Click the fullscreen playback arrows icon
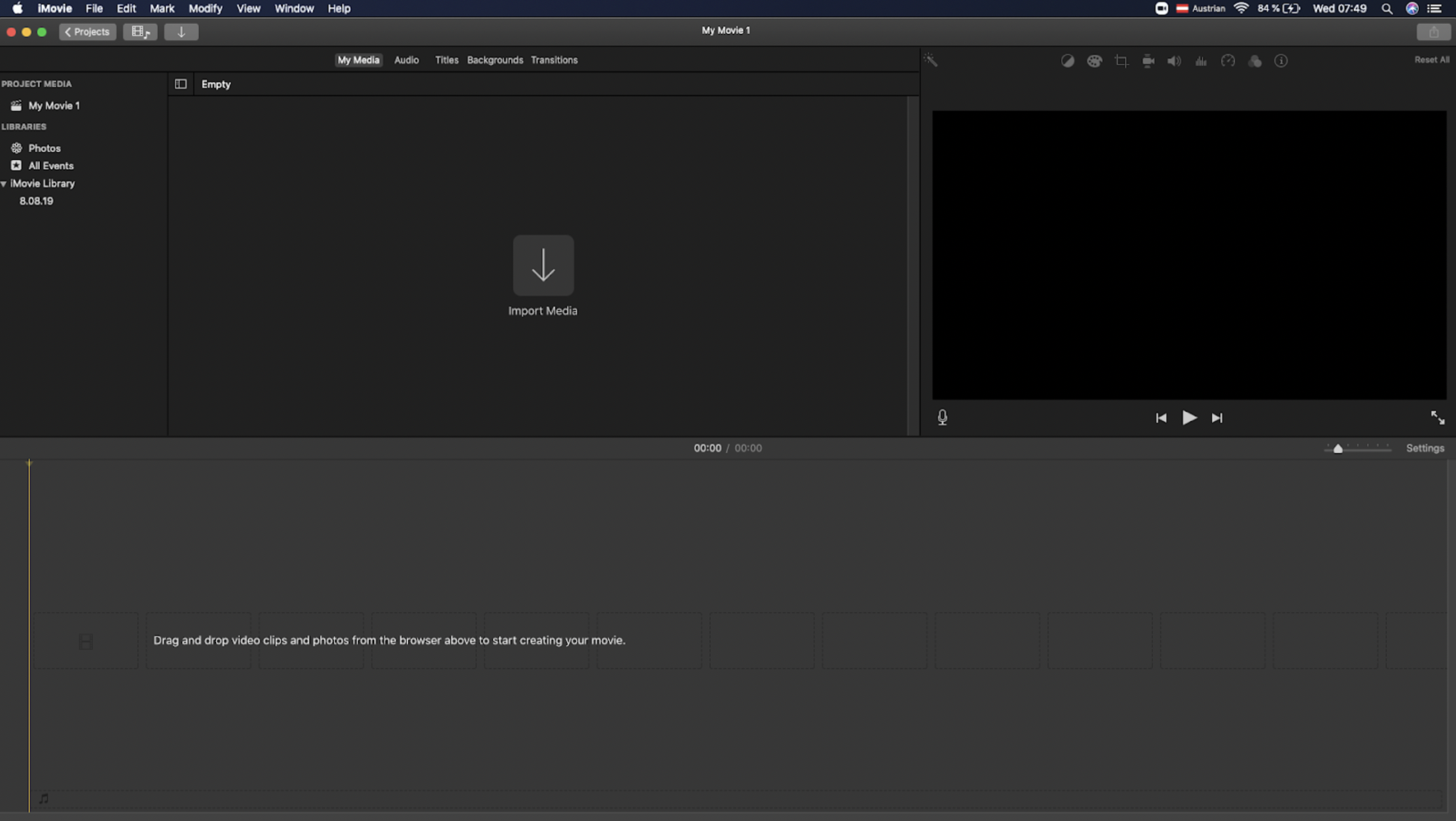 tap(1438, 418)
